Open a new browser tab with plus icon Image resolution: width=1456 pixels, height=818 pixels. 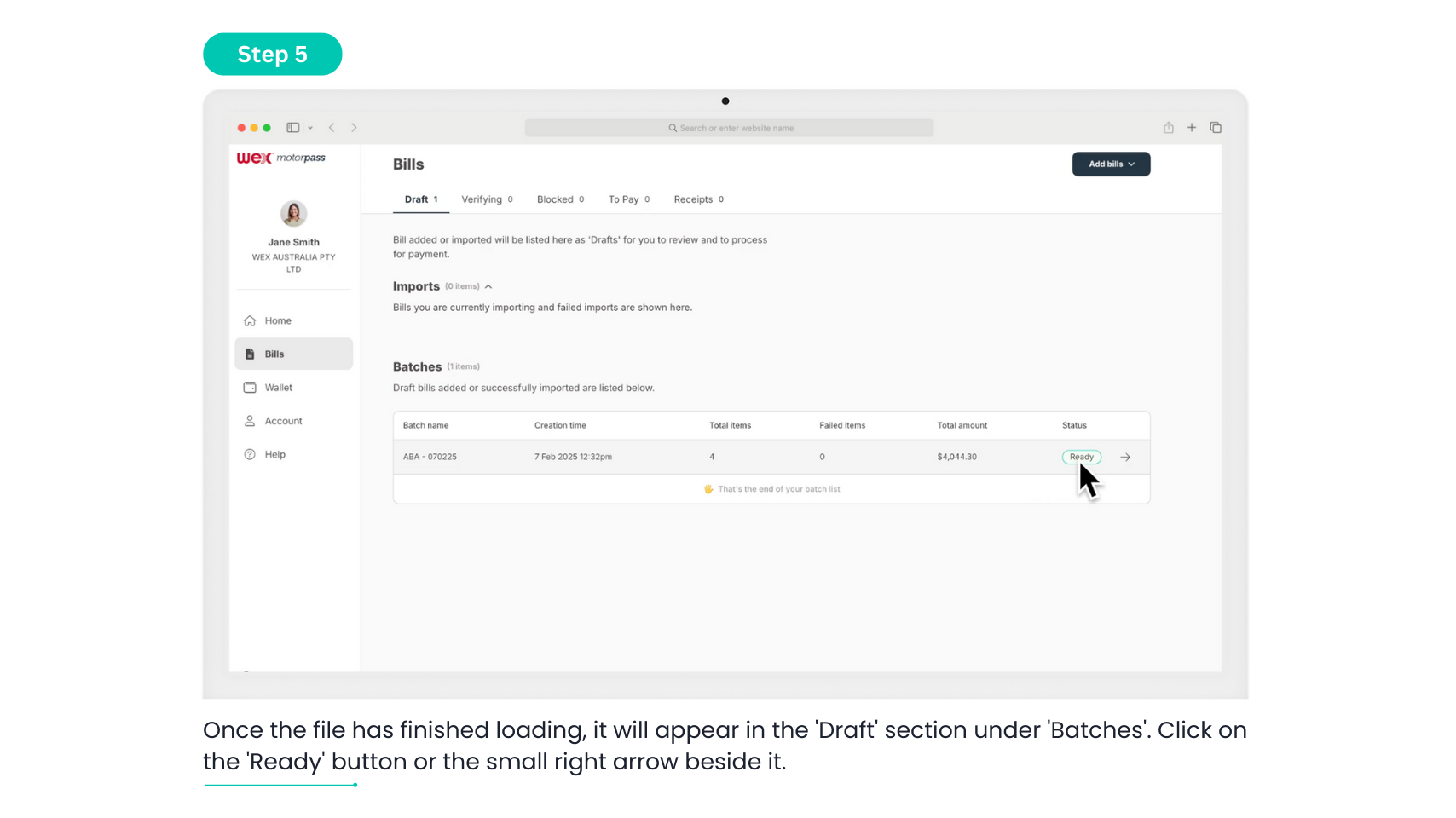pyautogui.click(x=1192, y=128)
